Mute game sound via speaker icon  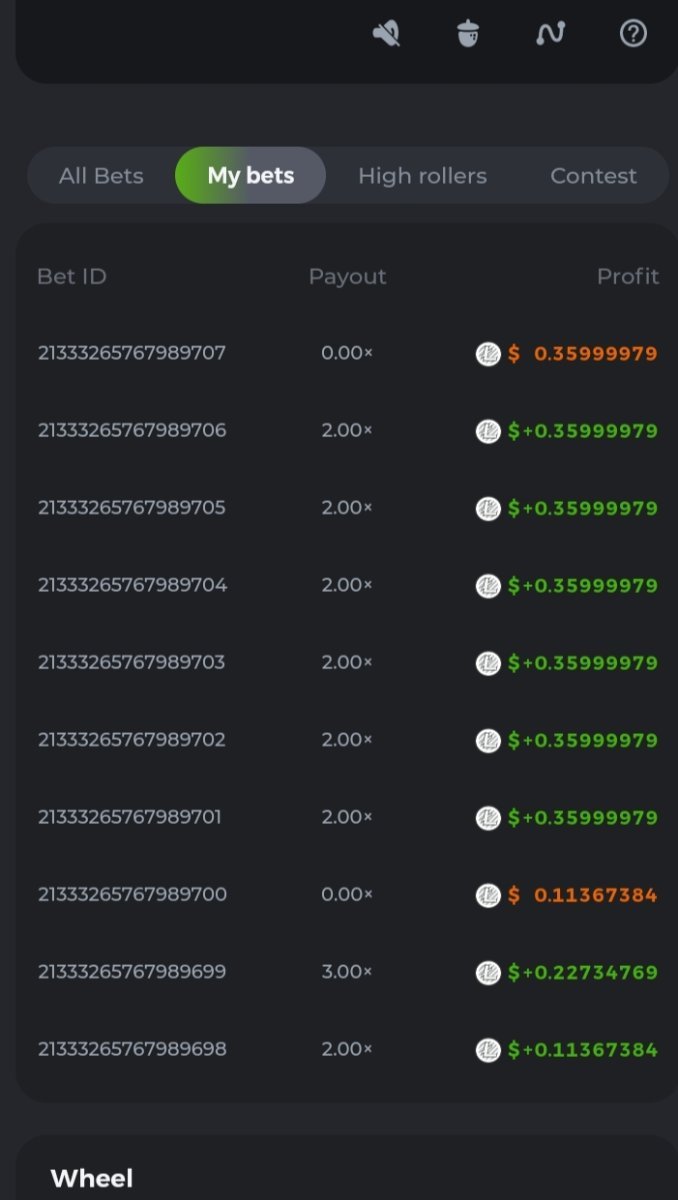click(x=386, y=34)
